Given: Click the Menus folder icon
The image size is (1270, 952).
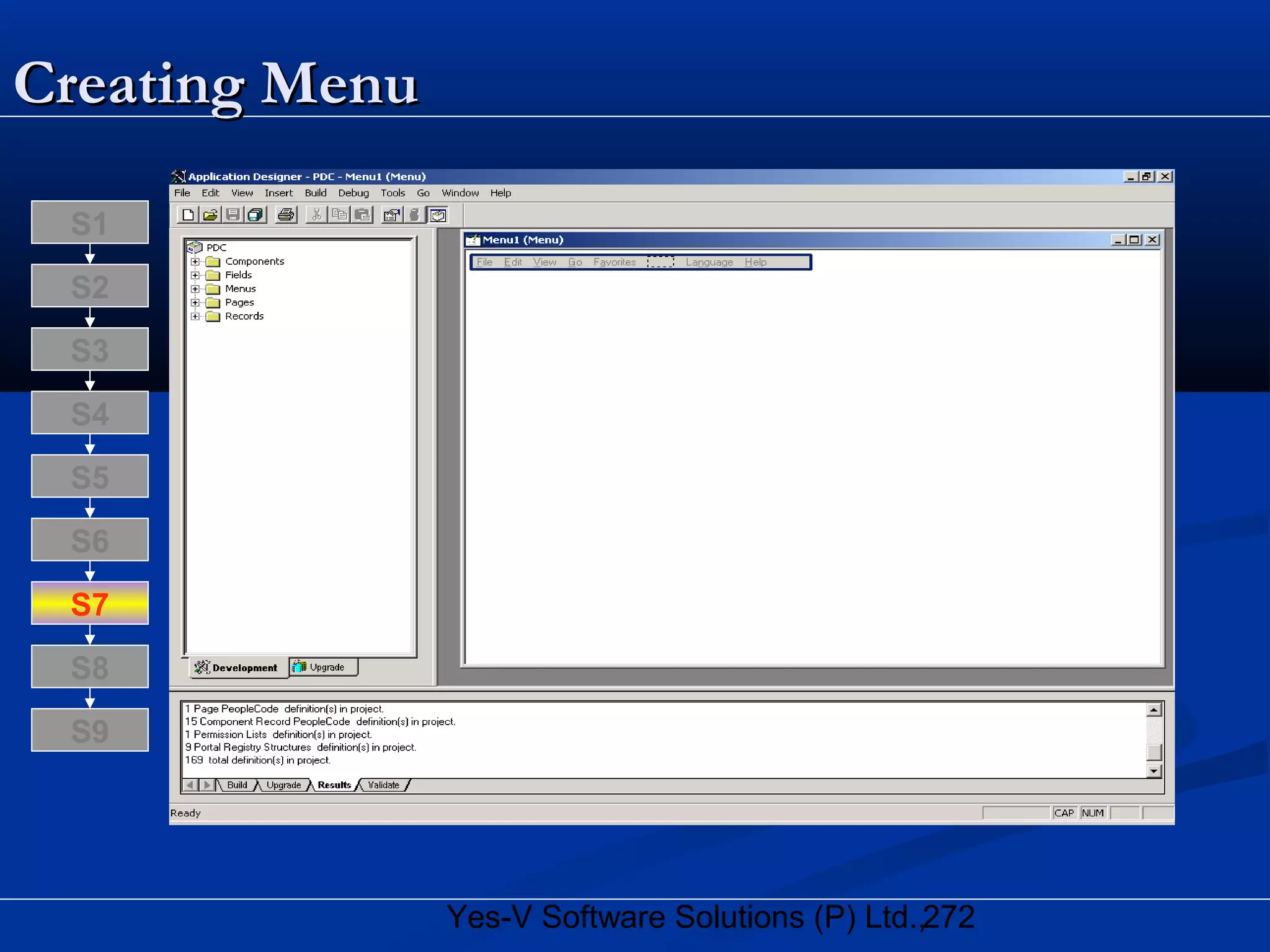Looking at the screenshot, I should pos(213,289).
